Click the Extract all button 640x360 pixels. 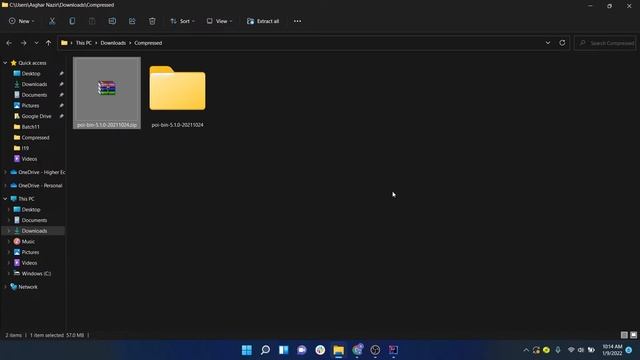[263, 21]
